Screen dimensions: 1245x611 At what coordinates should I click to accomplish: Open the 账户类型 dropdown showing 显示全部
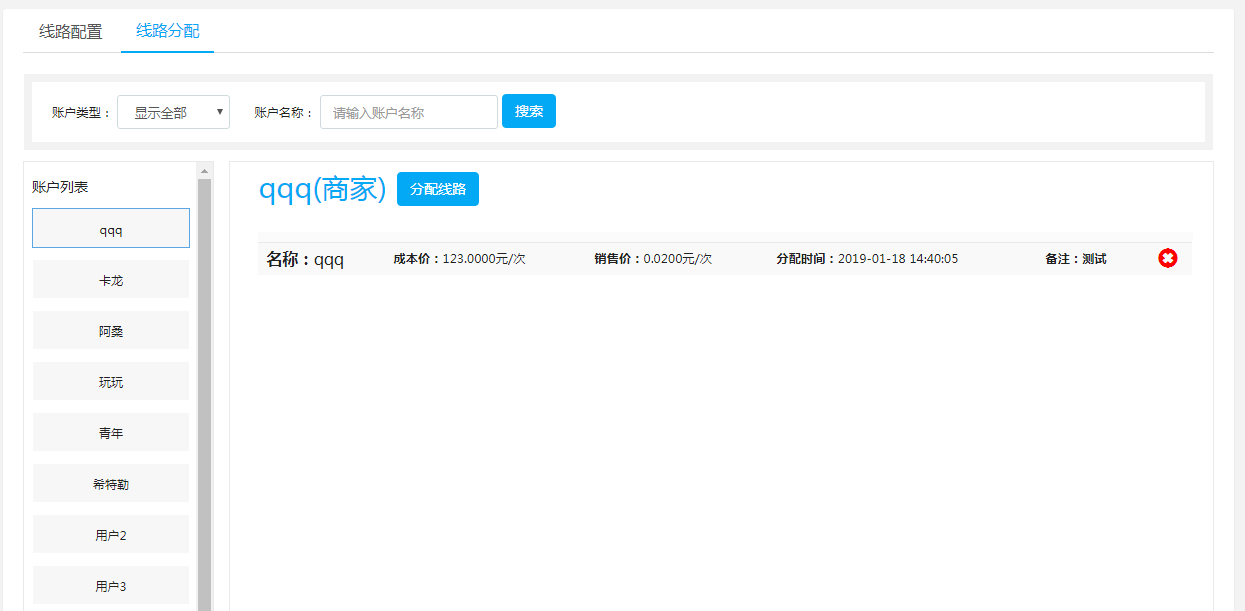click(173, 112)
